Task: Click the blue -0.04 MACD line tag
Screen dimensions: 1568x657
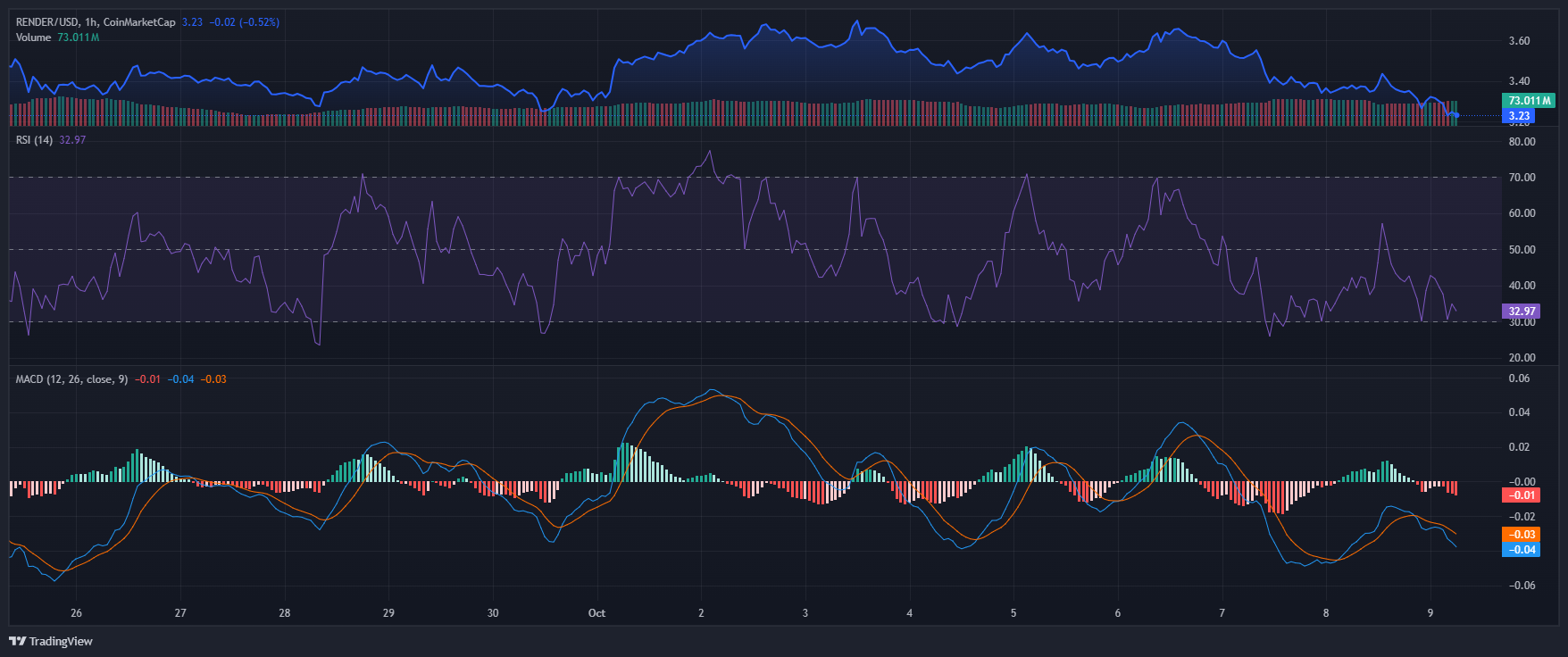Action: tap(1522, 550)
